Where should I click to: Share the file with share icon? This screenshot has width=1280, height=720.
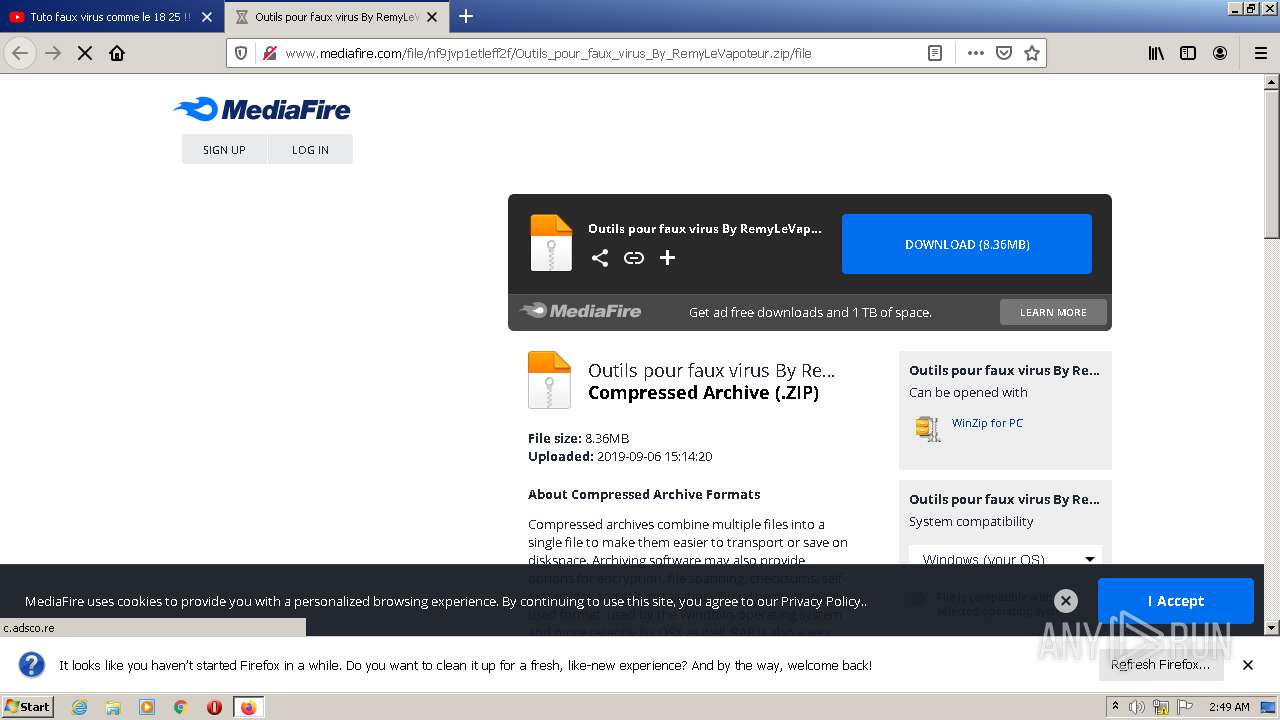[x=600, y=258]
